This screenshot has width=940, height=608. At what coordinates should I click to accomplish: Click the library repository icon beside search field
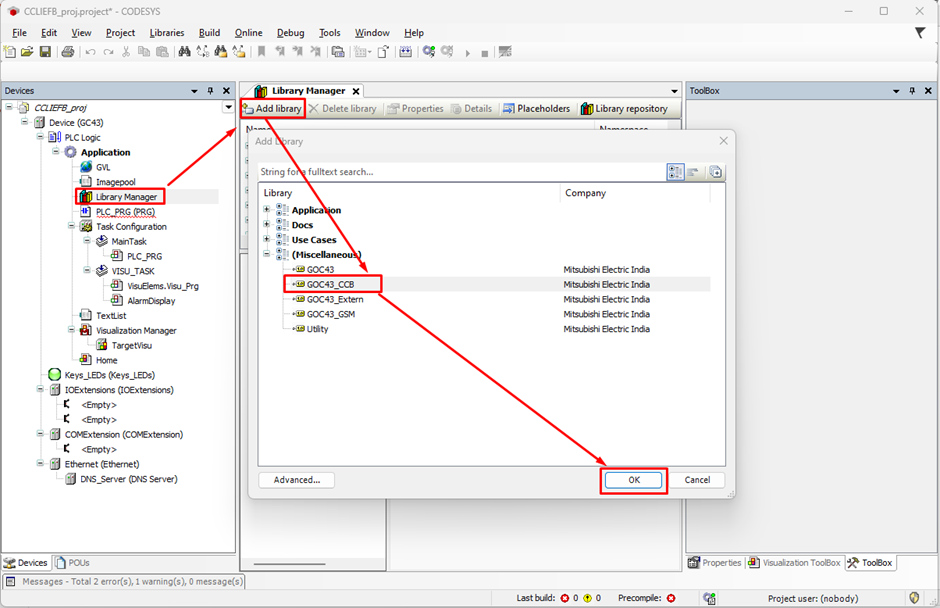[x=715, y=172]
